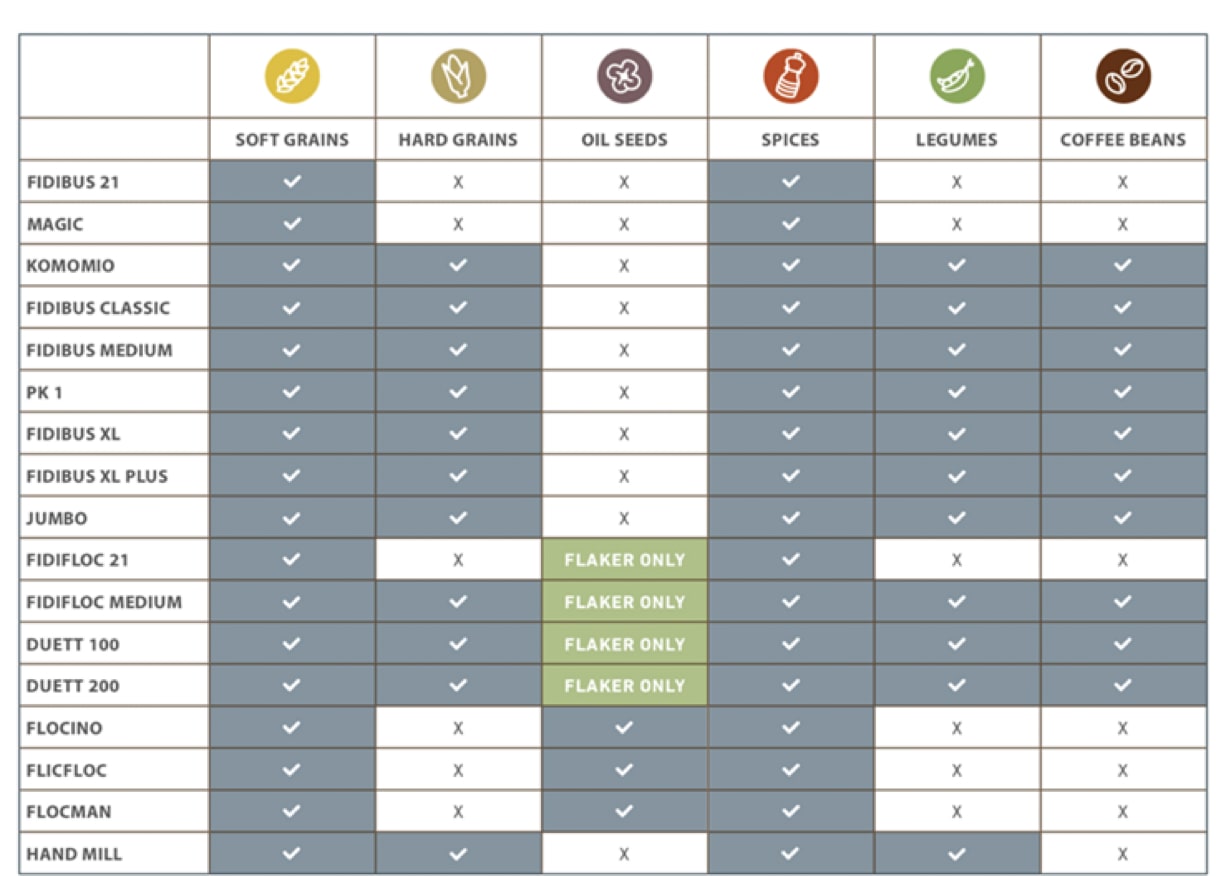Click the Fidifloc 21 FLAKER ONLY cell
The height and width of the screenshot is (876, 1216).
(624, 560)
